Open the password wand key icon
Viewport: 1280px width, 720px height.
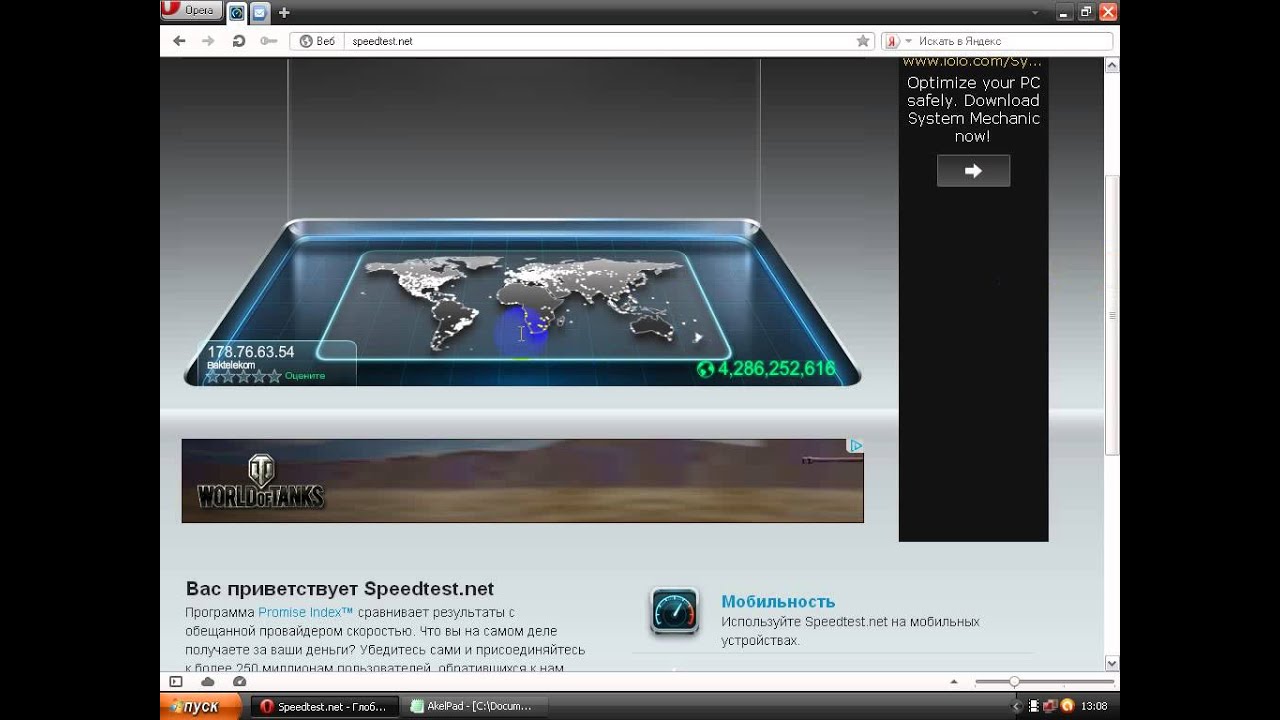click(x=268, y=41)
